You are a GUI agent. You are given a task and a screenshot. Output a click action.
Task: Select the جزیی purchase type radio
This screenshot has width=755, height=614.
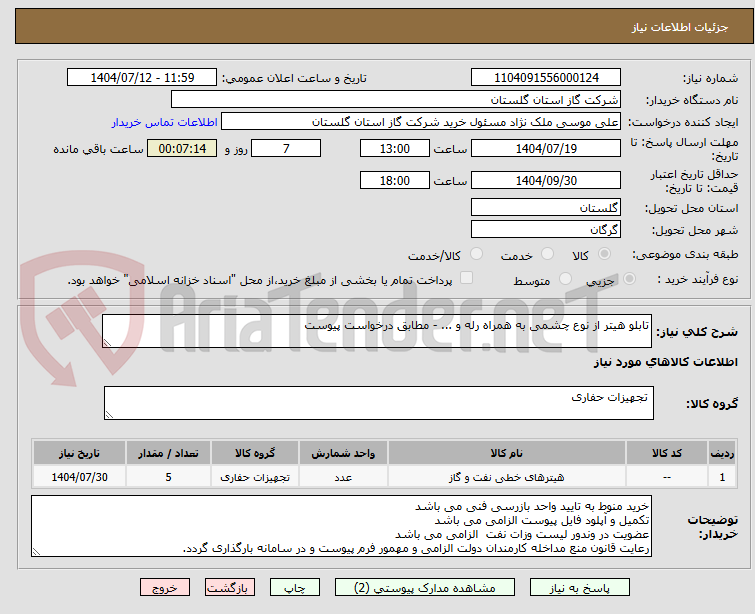pyautogui.click(x=629, y=279)
